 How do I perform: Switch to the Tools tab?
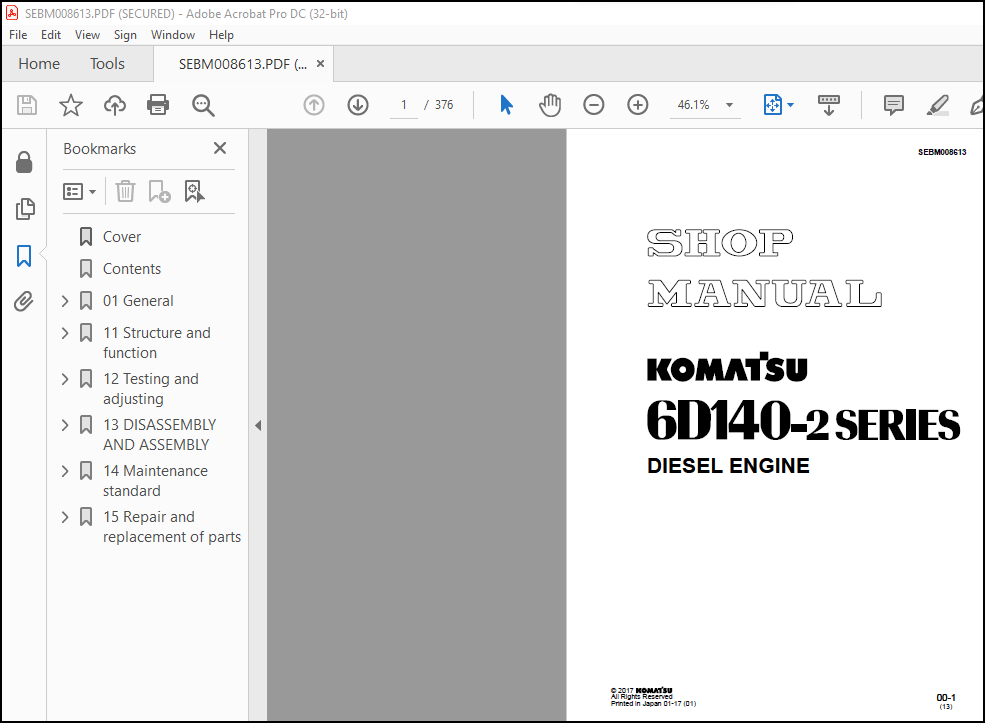(x=107, y=63)
